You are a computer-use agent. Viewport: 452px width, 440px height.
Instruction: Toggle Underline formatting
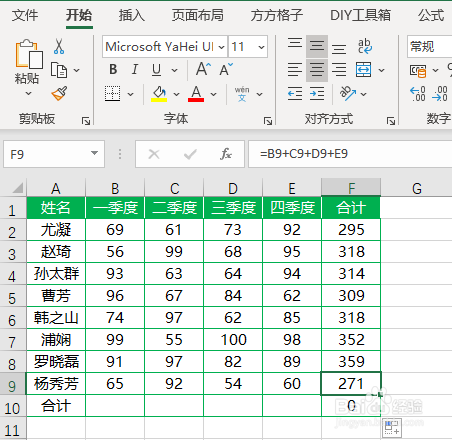click(156, 69)
